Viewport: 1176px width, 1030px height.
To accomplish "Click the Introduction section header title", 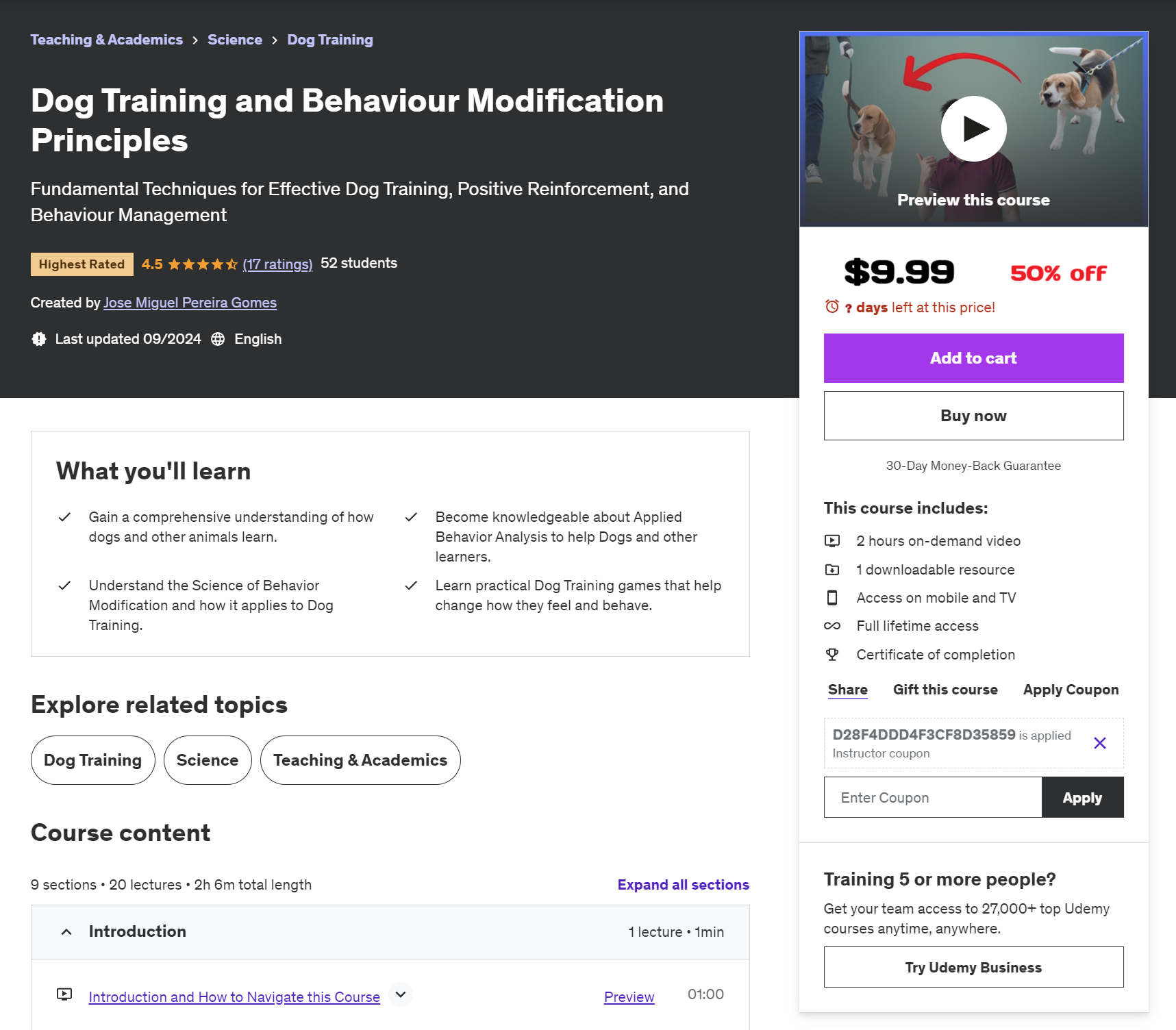I will pos(138,931).
